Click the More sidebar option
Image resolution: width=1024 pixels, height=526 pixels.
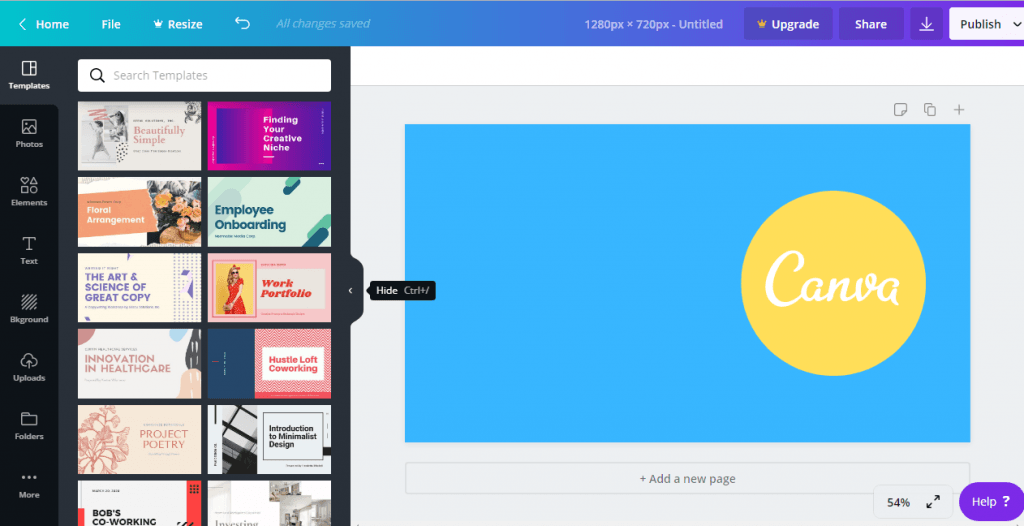click(29, 484)
